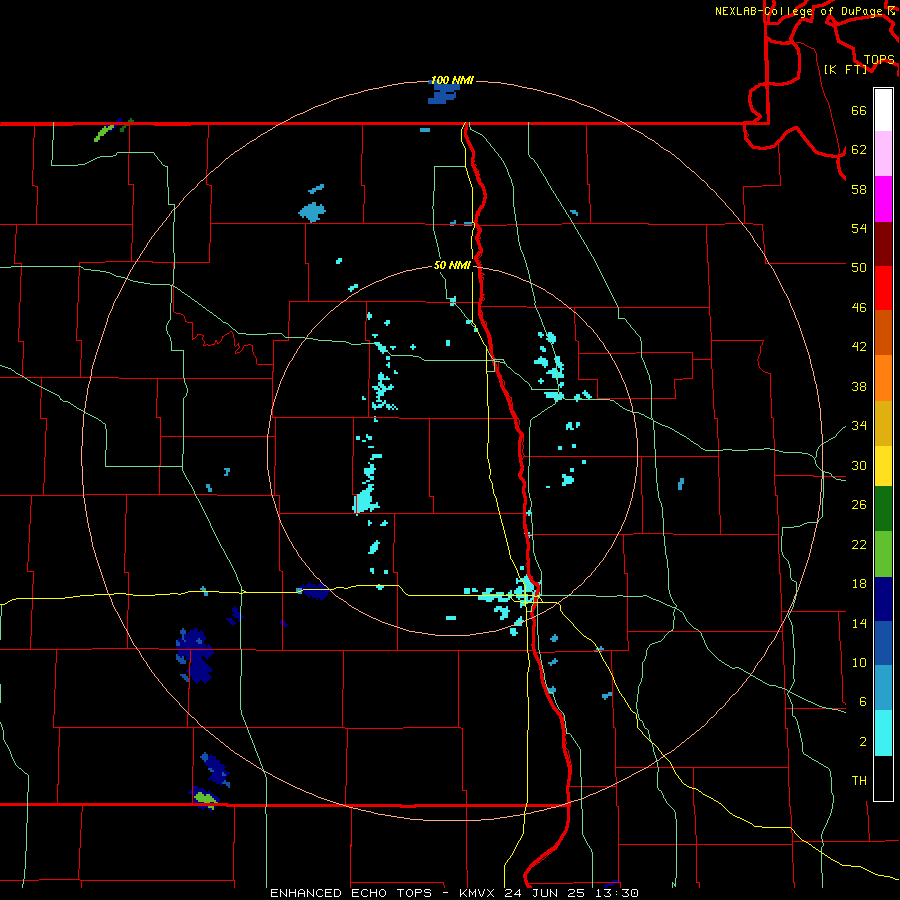The width and height of the screenshot is (900, 900).
Task: Click the 34 scale label
Action: 859,426
